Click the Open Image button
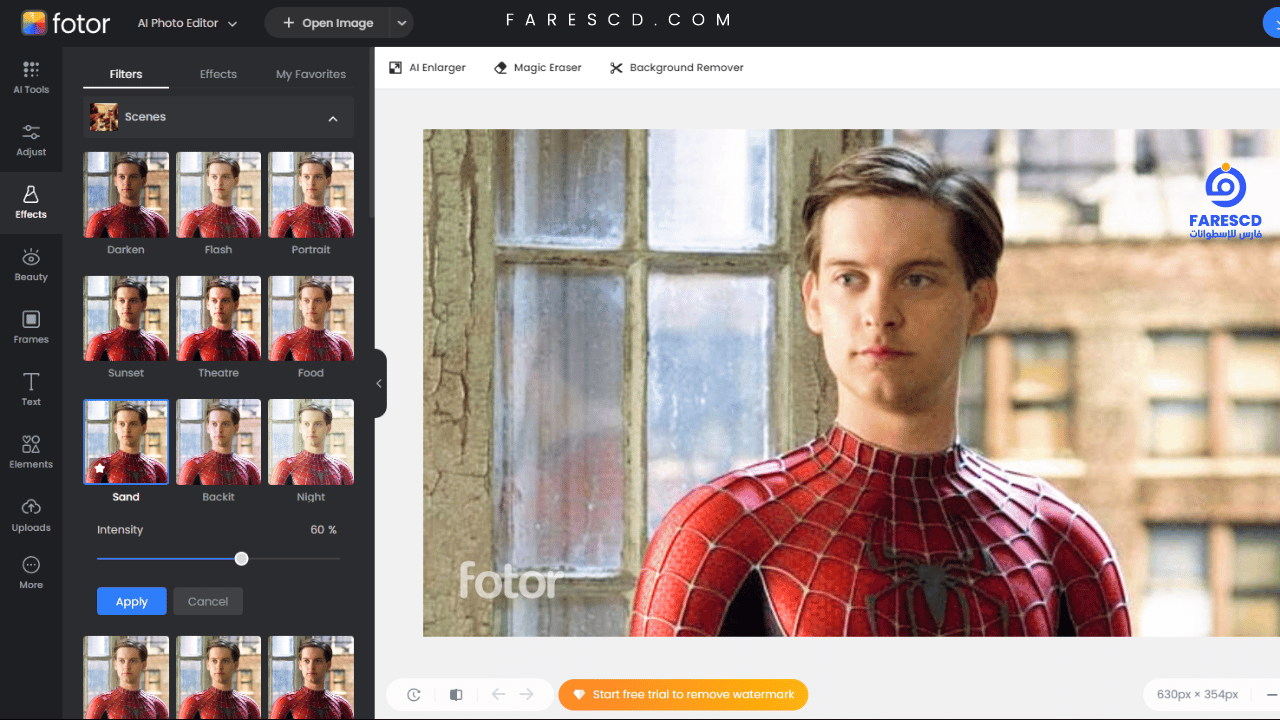Screen dimensions: 1280x720 click(327, 23)
